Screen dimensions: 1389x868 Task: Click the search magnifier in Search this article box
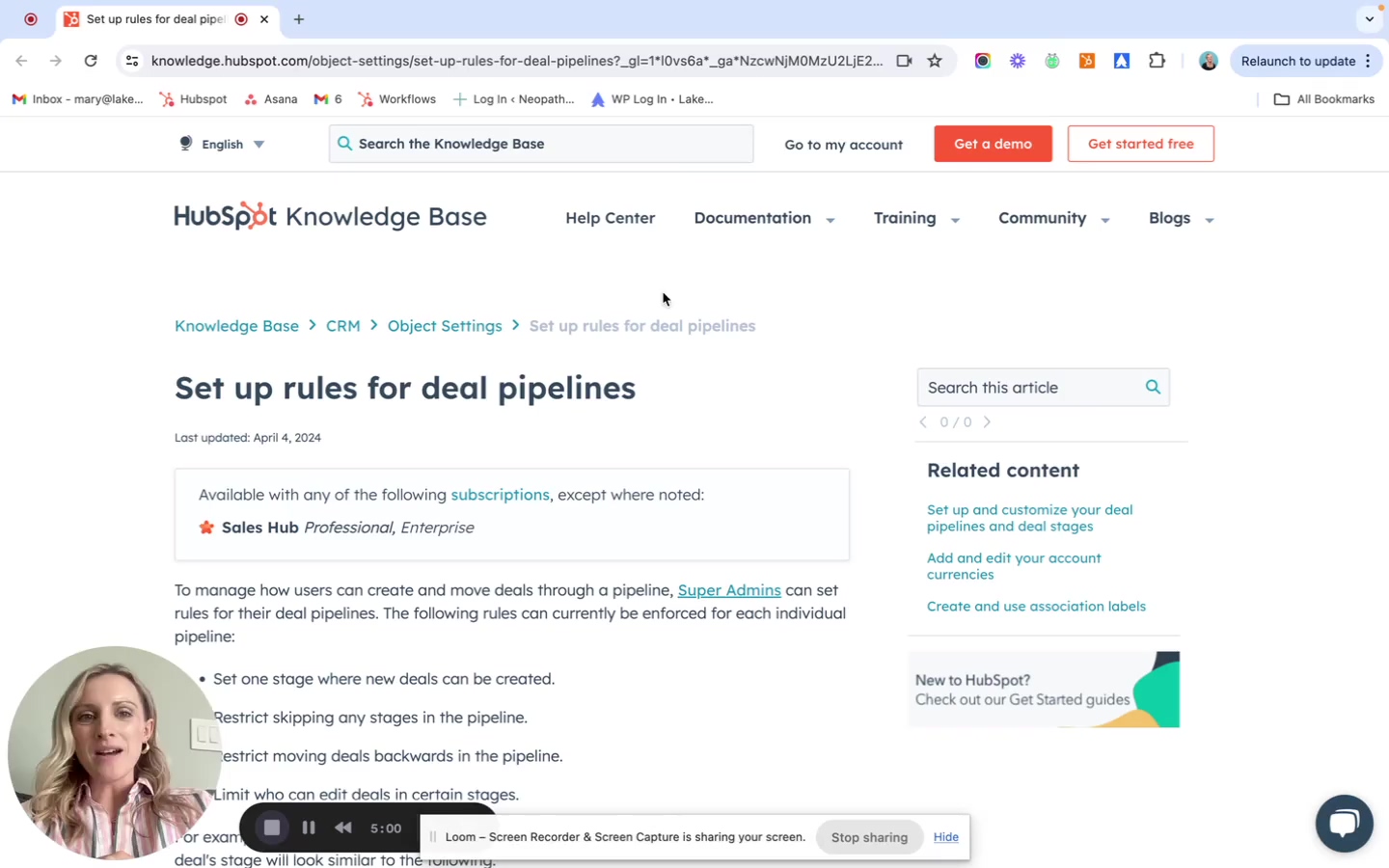(x=1152, y=387)
